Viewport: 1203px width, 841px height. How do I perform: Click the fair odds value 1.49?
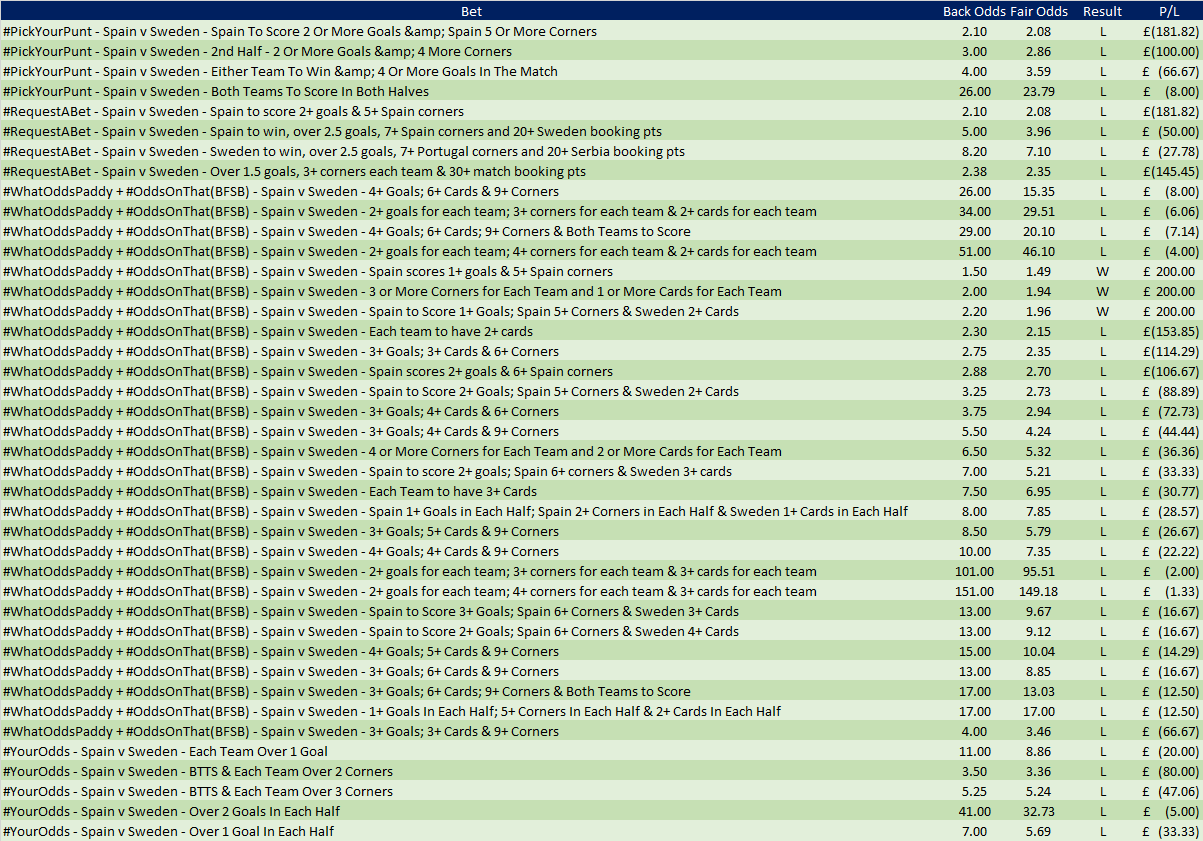(x=1040, y=271)
